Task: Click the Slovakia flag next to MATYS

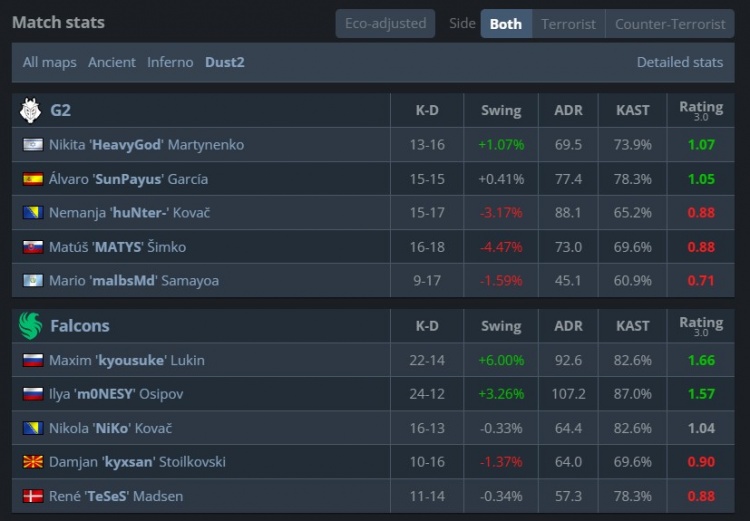Action: click(33, 247)
